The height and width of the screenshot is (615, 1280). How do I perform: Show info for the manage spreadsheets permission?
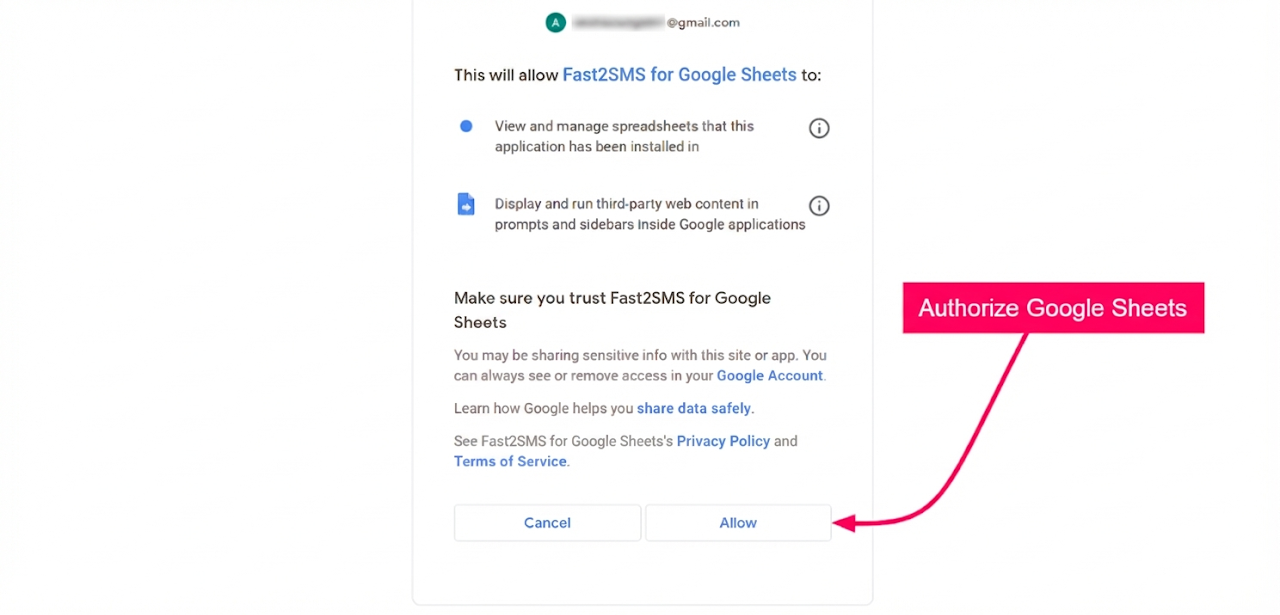pos(819,128)
